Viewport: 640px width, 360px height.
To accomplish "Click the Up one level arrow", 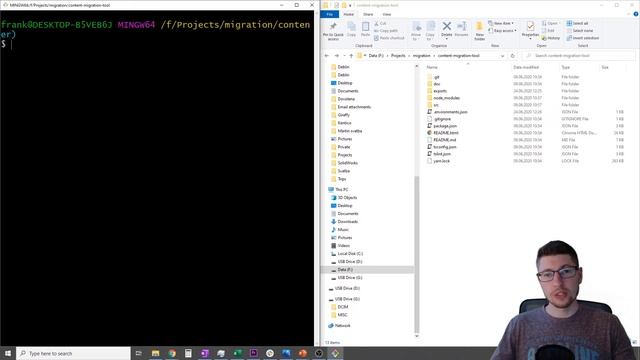I will coord(351,56).
